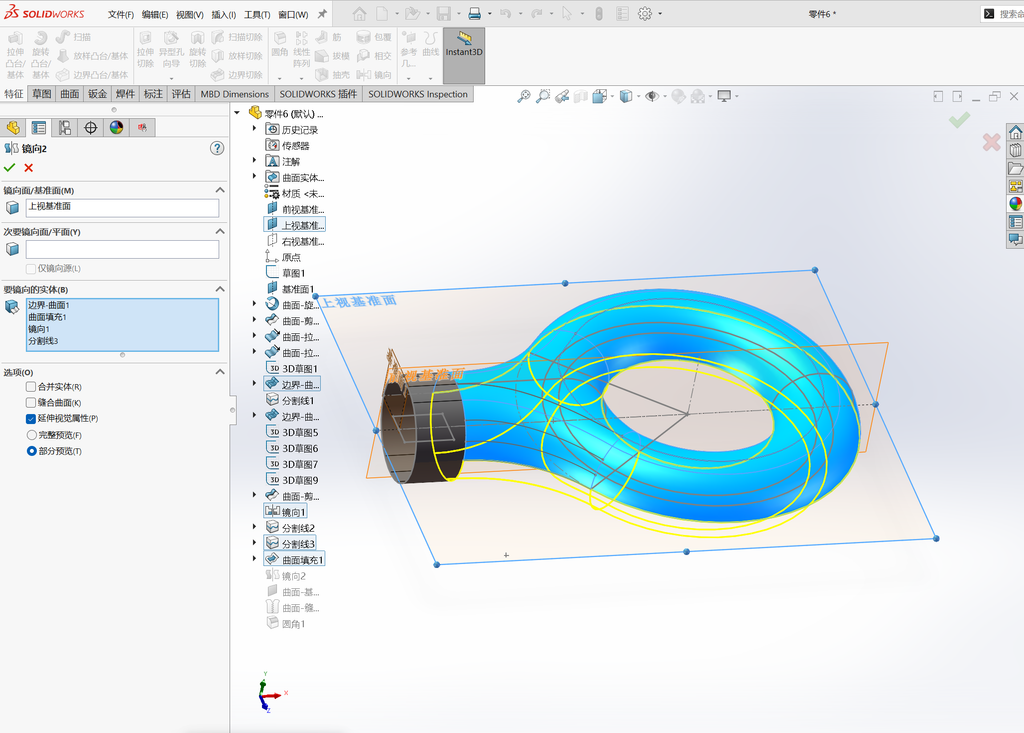Select the 完整预览(F) radio button
Viewport: 1024px width, 733px height.
click(x=31, y=435)
